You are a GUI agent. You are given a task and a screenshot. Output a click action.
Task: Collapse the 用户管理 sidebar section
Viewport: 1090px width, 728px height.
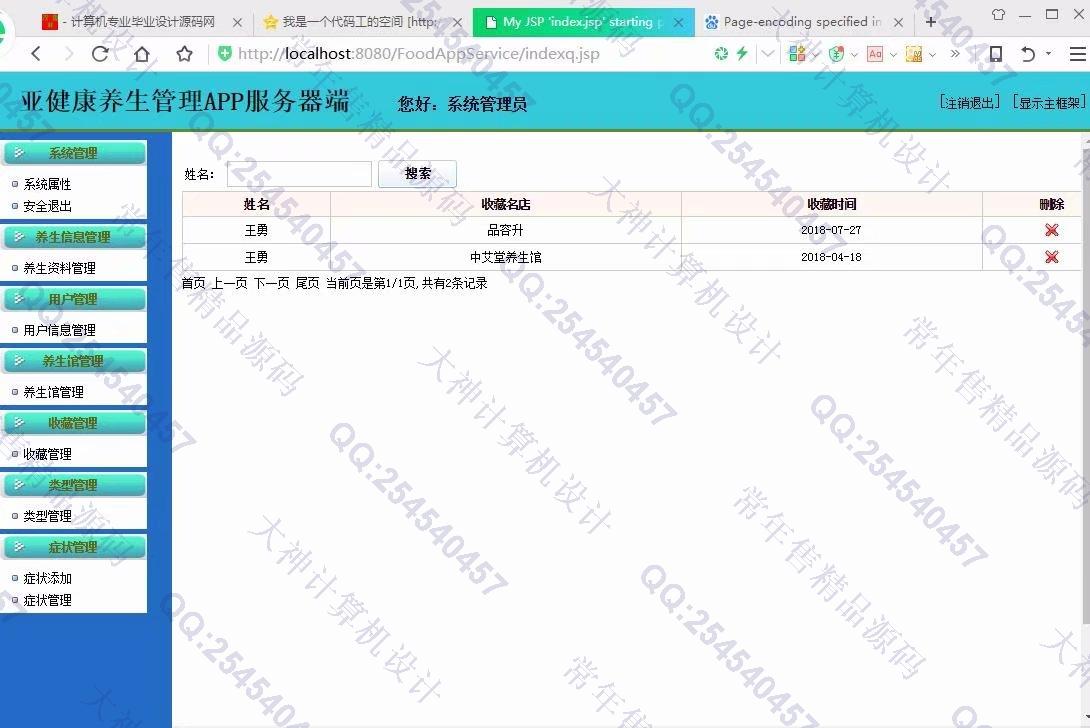pyautogui.click(x=74, y=299)
